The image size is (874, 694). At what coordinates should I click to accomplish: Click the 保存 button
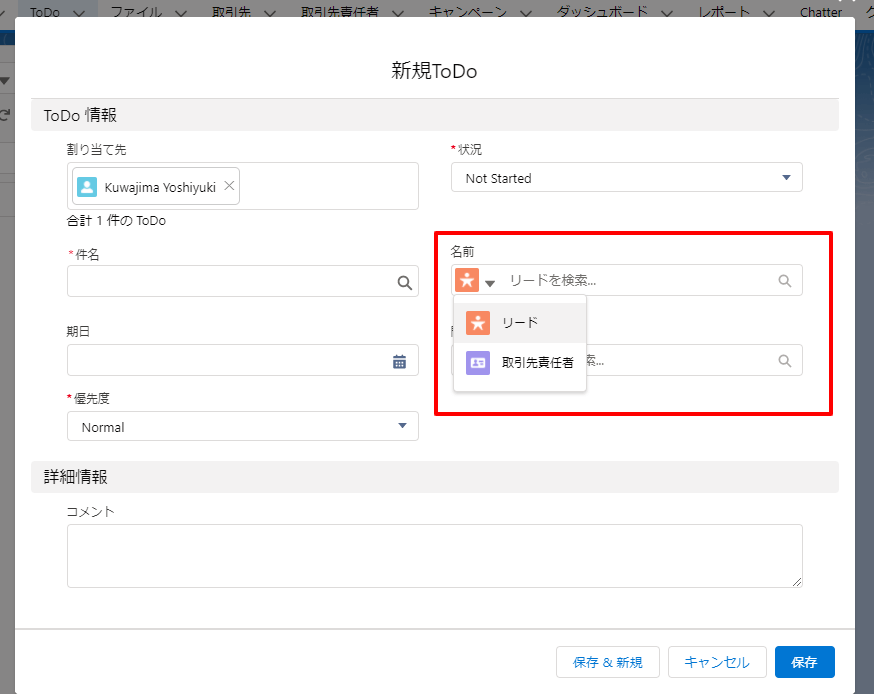(804, 662)
